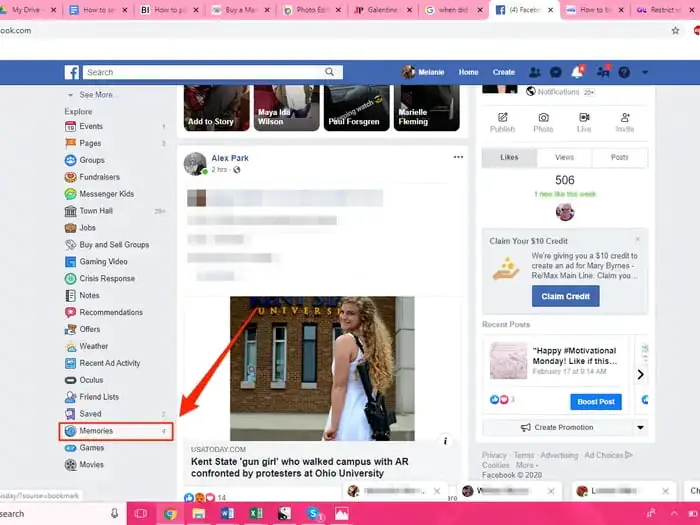
Task: Dismiss the Claim Your $10 Credit card
Action: [x=638, y=240]
